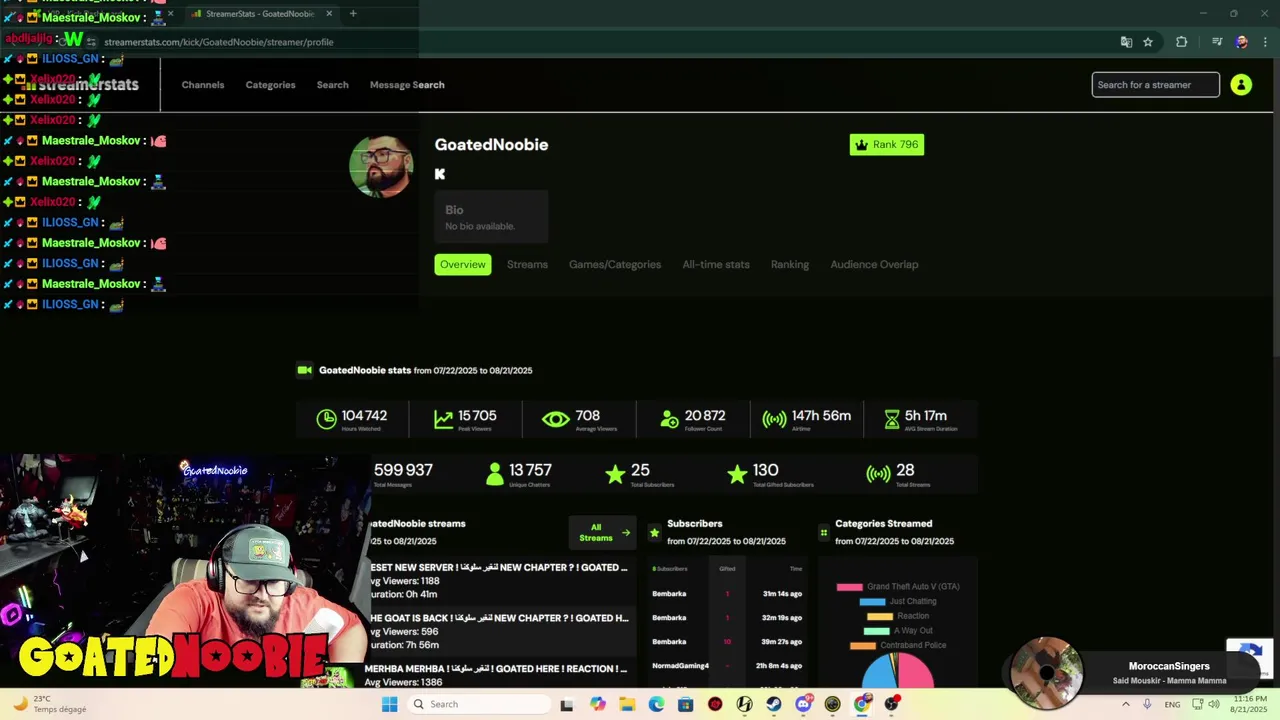This screenshot has height=720, width=1280.
Task: Click the clock icon for Hours Watched
Action: (327, 420)
